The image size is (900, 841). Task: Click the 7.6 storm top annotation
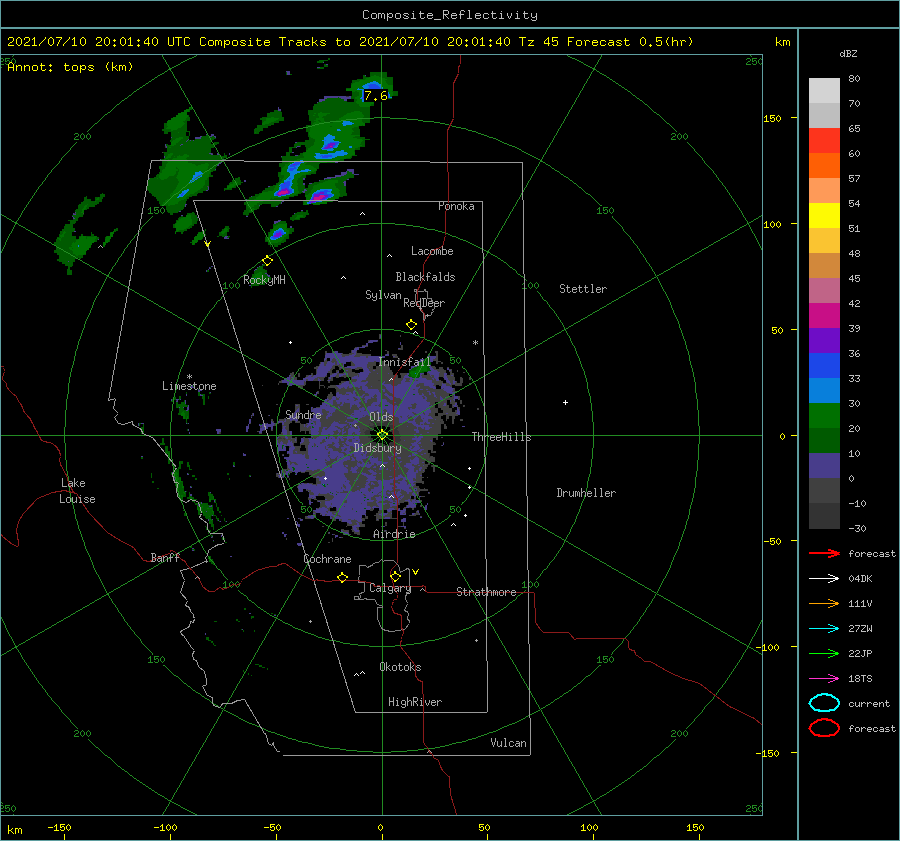[375, 96]
